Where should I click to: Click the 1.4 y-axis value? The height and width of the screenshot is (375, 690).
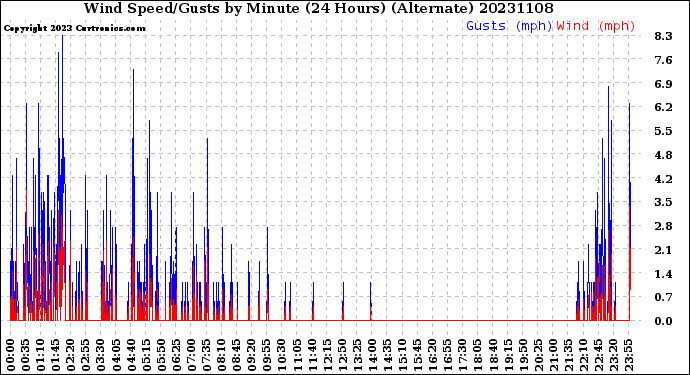pos(663,274)
